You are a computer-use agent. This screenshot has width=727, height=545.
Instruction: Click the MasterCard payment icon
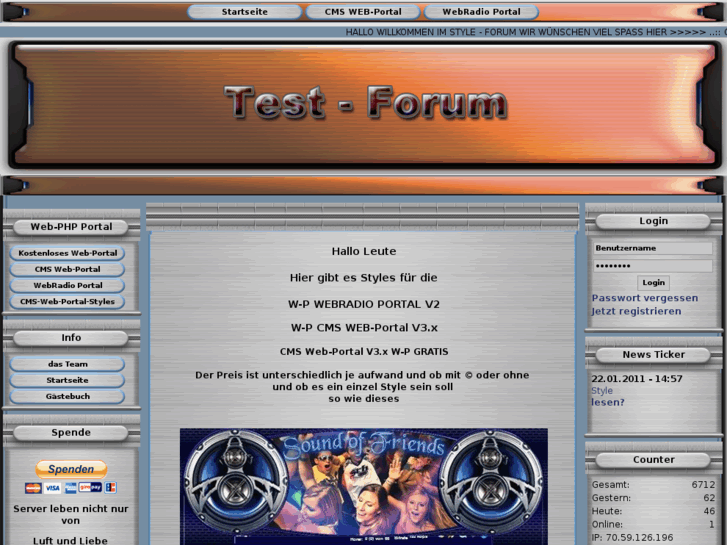(x=33, y=488)
